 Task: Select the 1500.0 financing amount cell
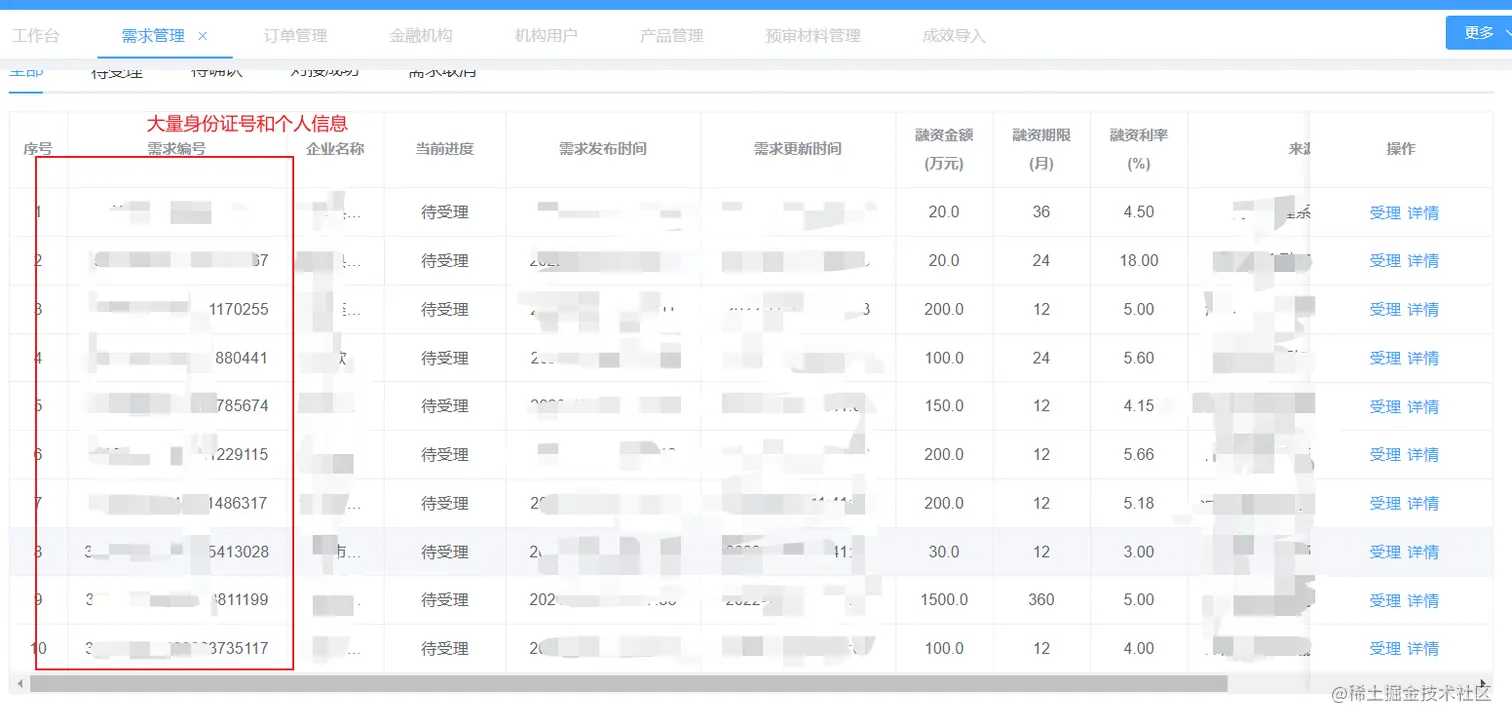944,600
